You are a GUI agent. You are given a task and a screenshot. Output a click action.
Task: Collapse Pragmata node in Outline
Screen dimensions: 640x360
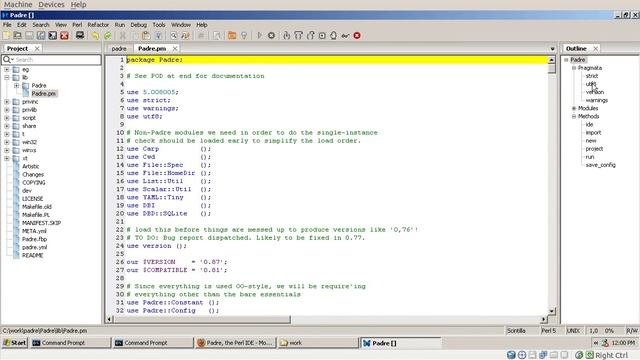[574, 68]
